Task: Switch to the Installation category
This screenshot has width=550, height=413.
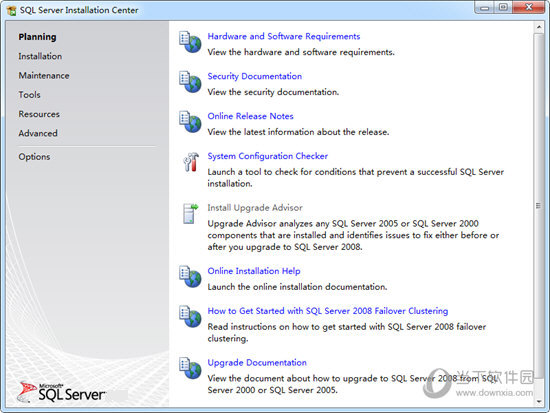Action: [x=40, y=56]
